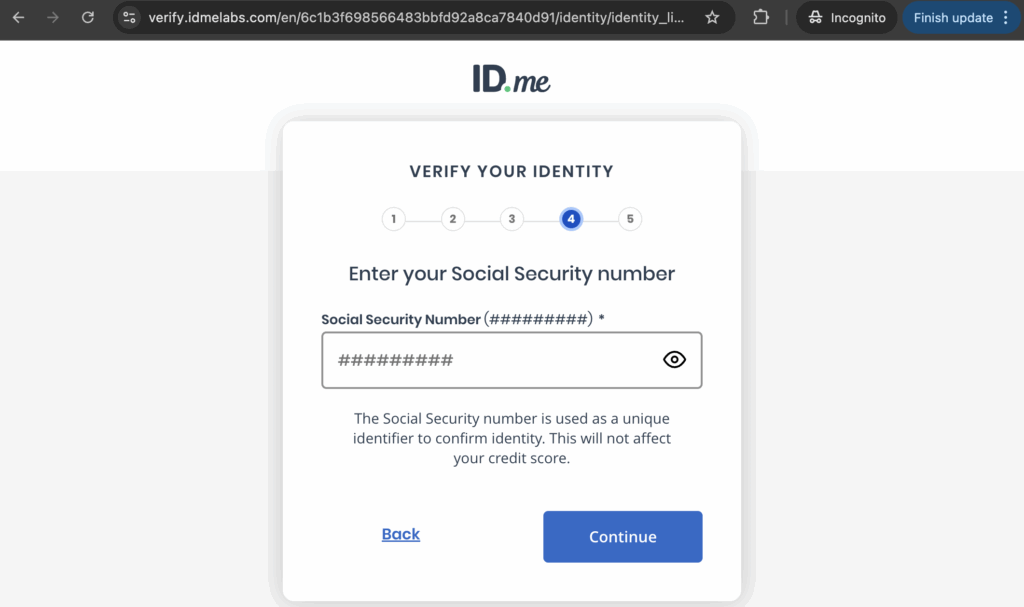Open Chrome's three-dot menu

[1006, 18]
